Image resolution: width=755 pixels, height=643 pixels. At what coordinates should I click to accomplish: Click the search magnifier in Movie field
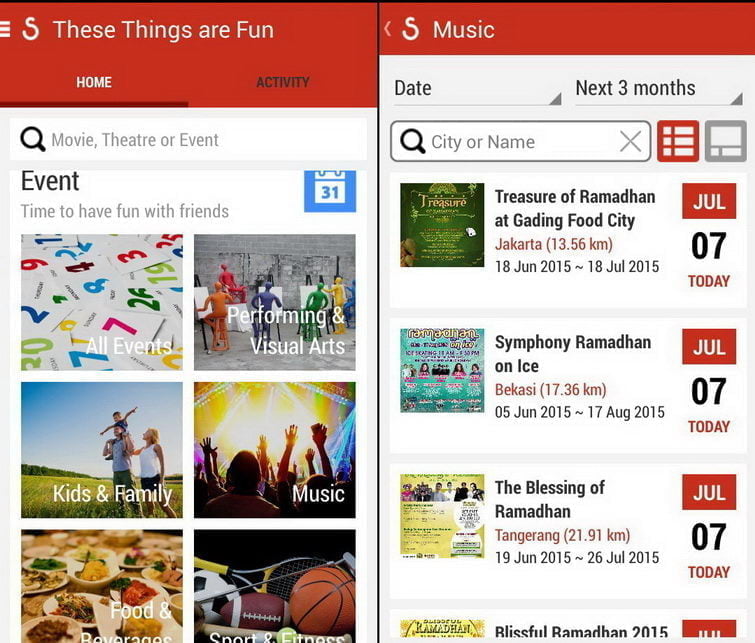pyautogui.click(x=33, y=140)
